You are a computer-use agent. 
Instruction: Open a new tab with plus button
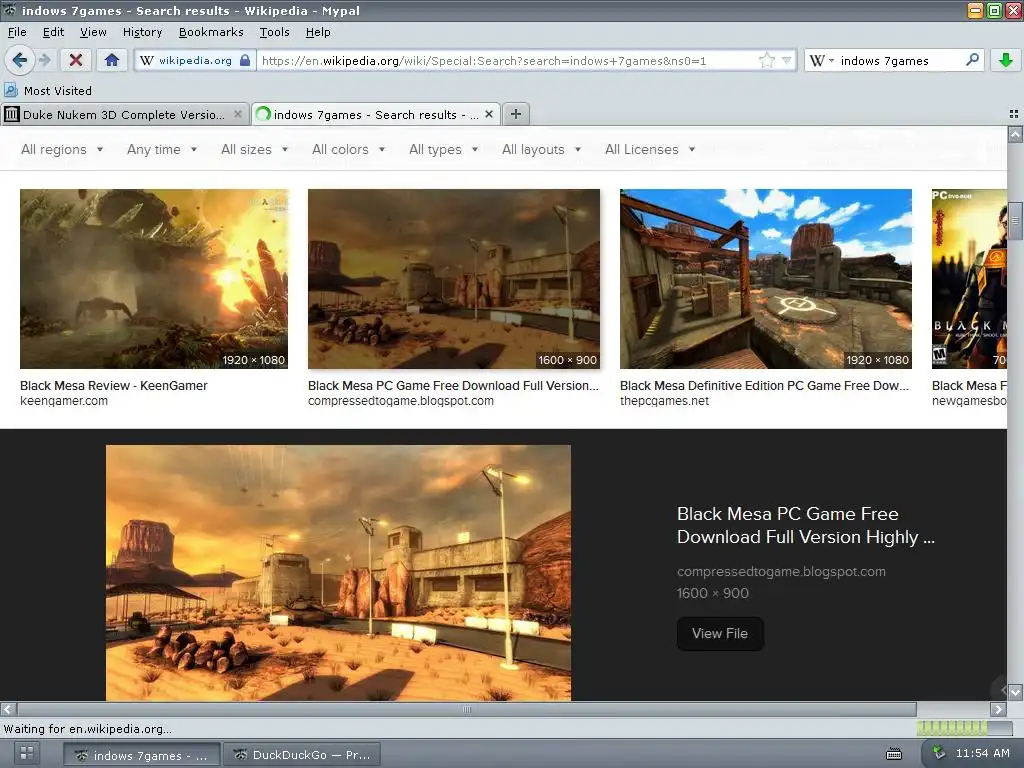click(x=516, y=114)
